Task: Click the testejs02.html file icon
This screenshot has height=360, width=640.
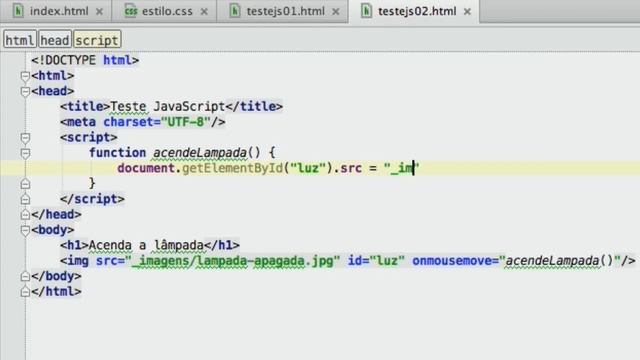Action: pos(366,11)
